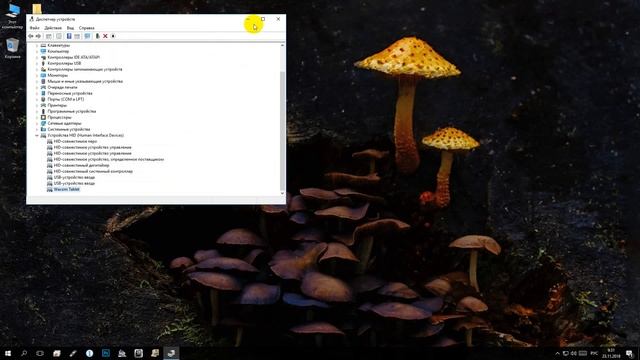This screenshot has height=360, width=640.
Task: Expand Контроллеры IDE ATA/ATAPI node
Action: coord(37,57)
